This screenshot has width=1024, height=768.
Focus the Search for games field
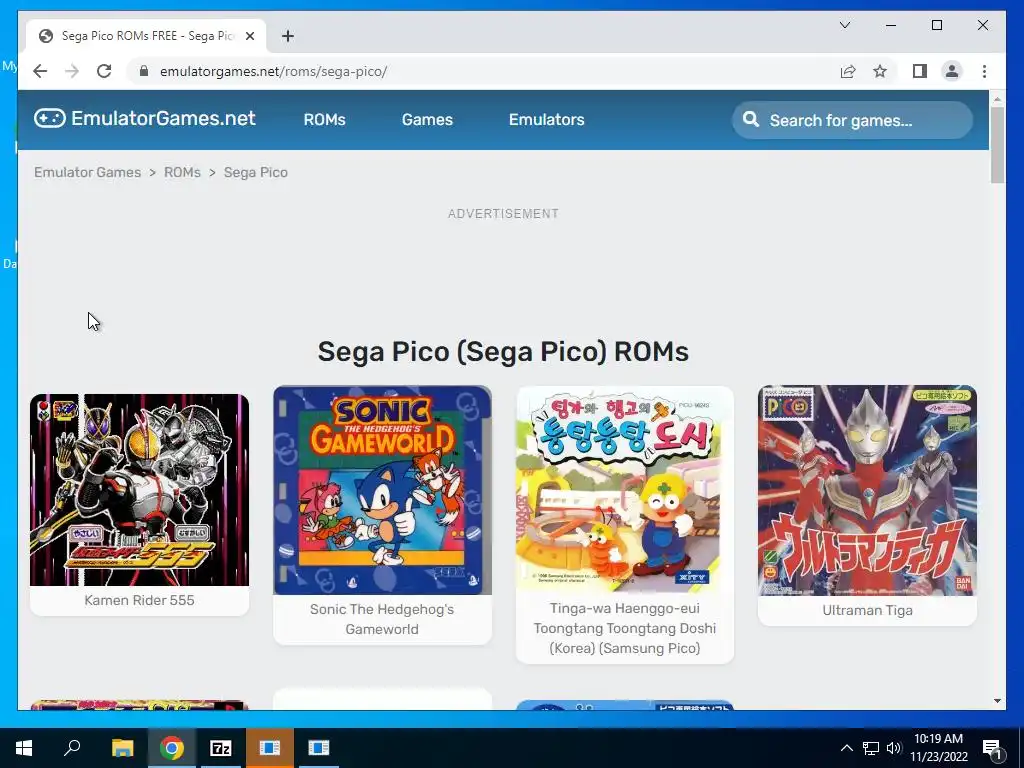click(x=852, y=120)
